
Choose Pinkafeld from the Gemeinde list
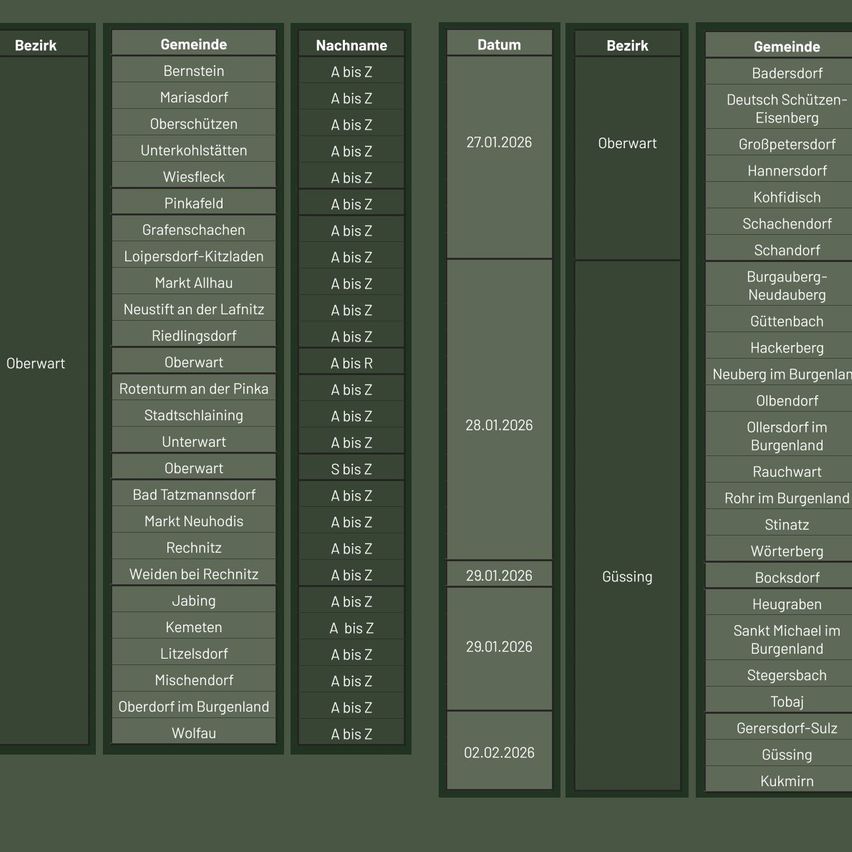(193, 203)
